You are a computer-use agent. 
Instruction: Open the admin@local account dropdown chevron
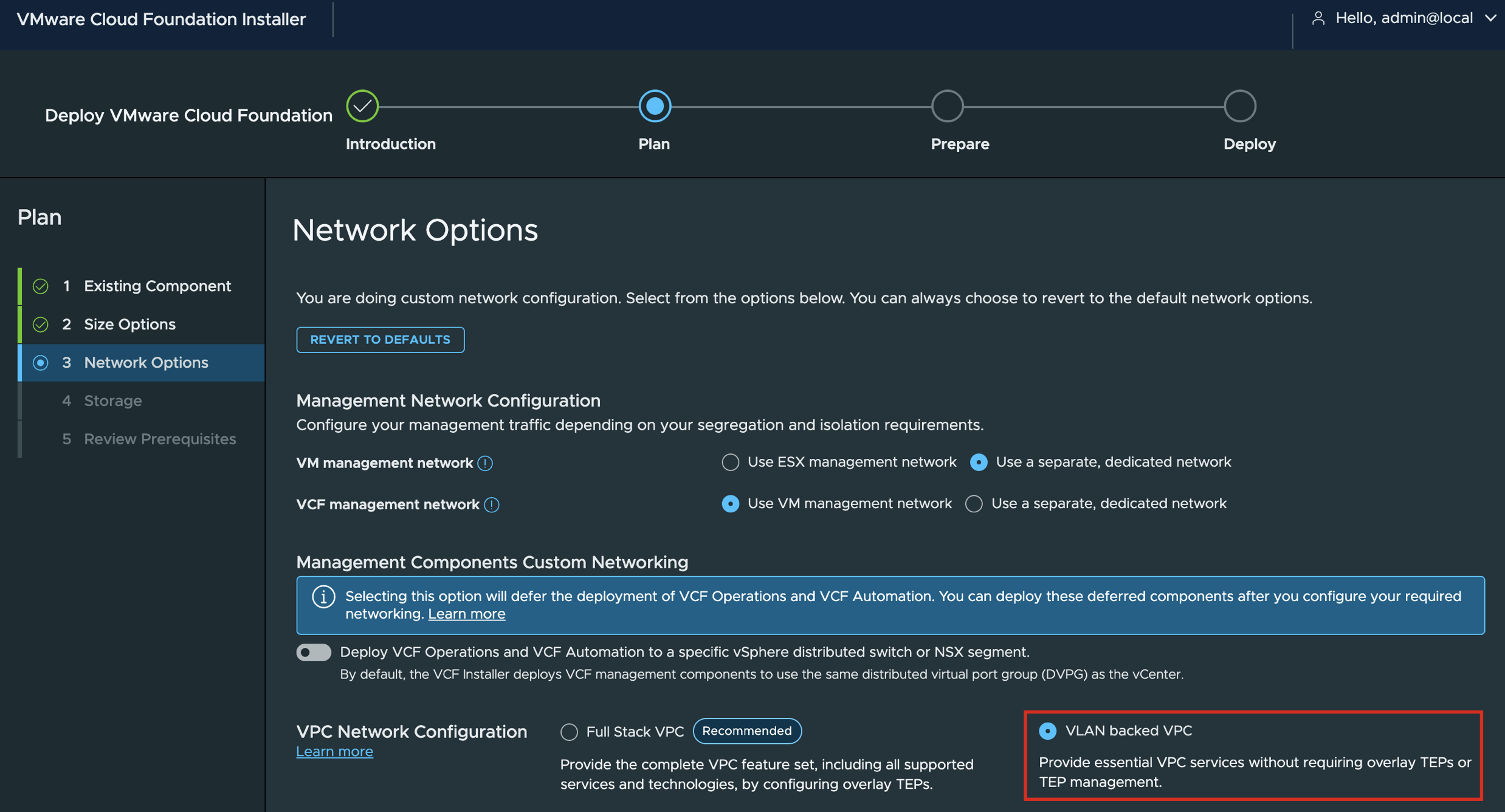(1490, 18)
